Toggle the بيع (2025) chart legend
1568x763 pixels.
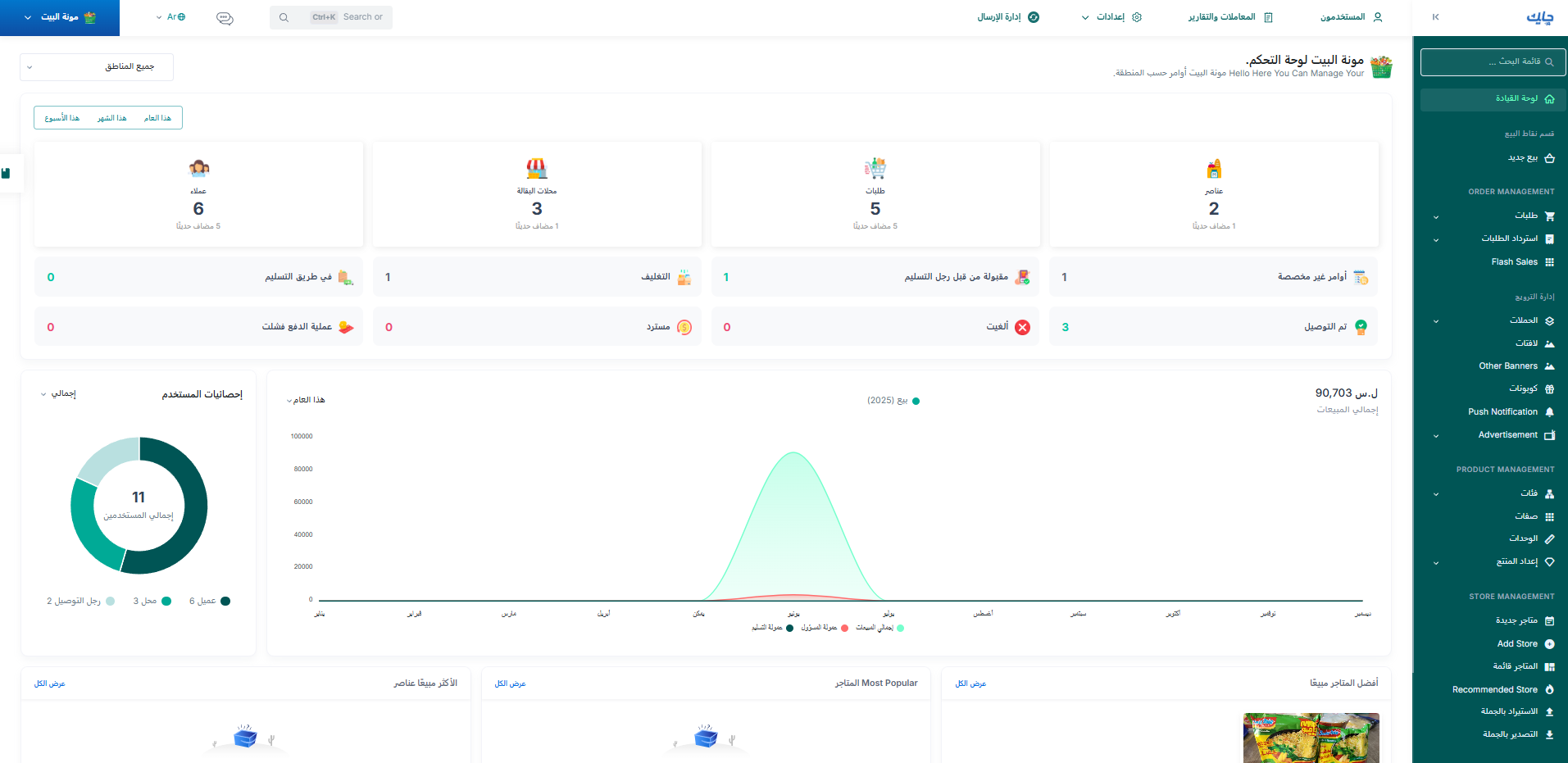(893, 401)
